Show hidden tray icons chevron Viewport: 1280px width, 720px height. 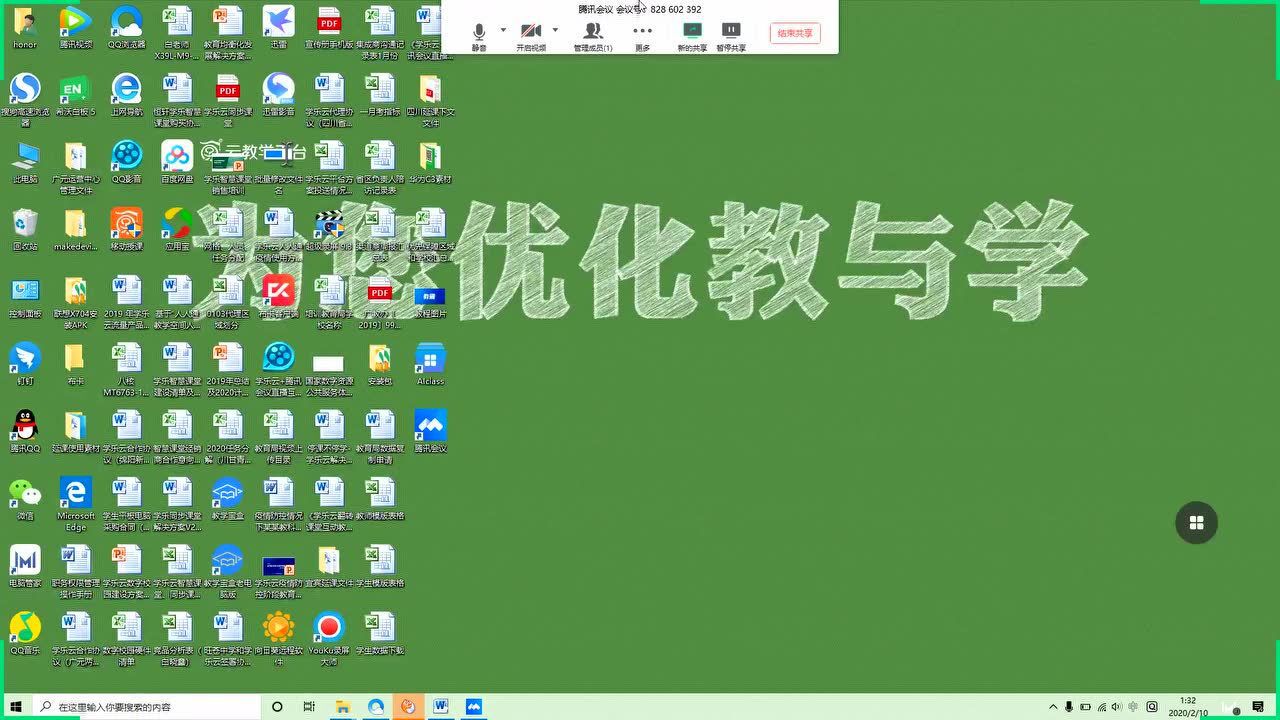point(1053,707)
